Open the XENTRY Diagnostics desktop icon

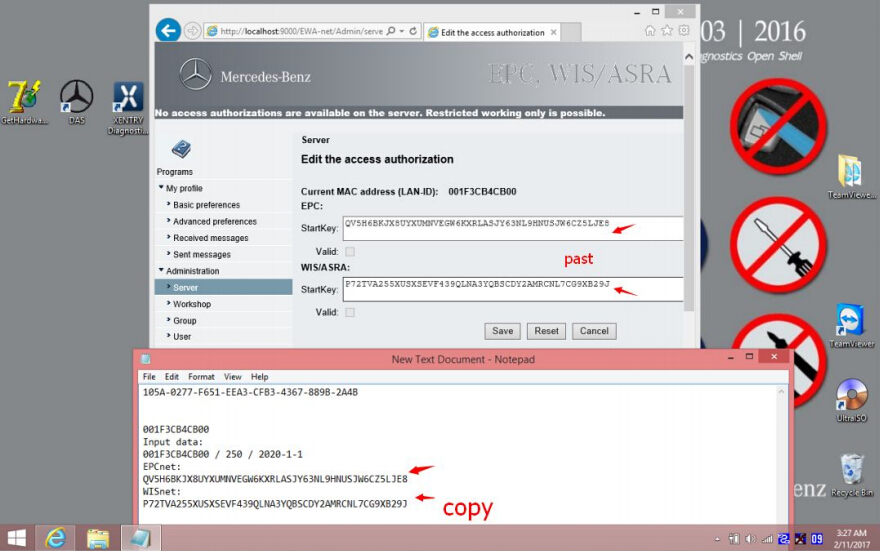pos(128,101)
